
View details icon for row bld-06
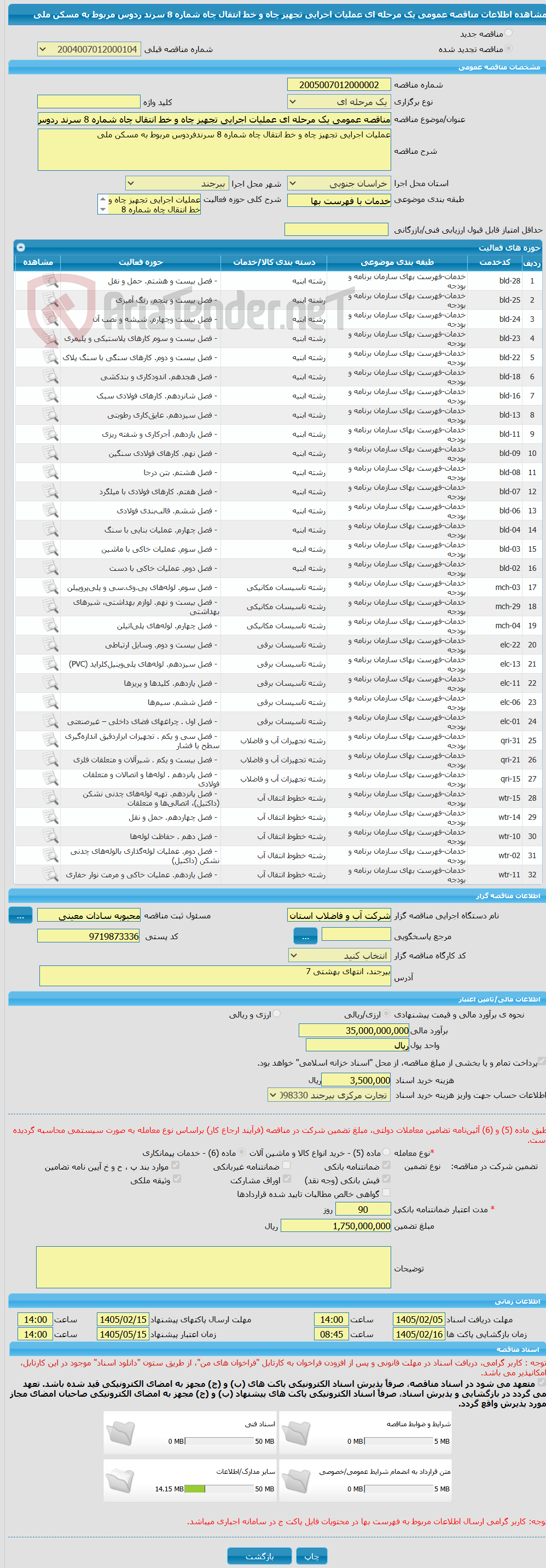click(x=50, y=511)
